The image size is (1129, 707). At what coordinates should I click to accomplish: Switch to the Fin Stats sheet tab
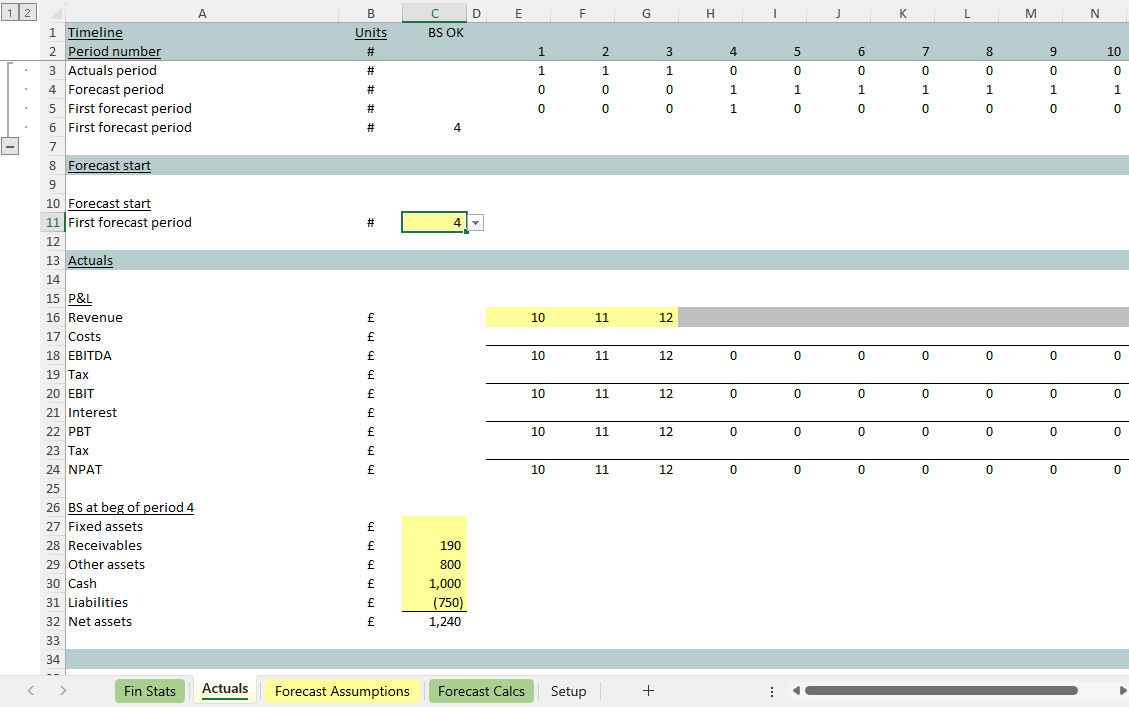[149, 690]
